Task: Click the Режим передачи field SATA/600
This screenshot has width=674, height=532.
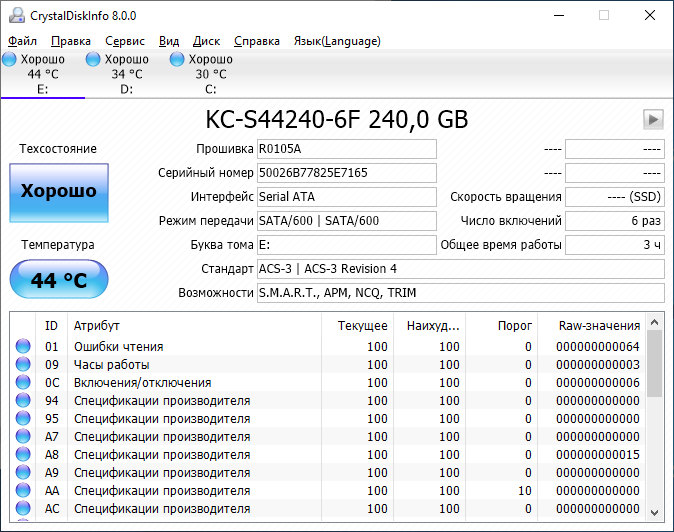Action: pyautogui.click(x=347, y=221)
